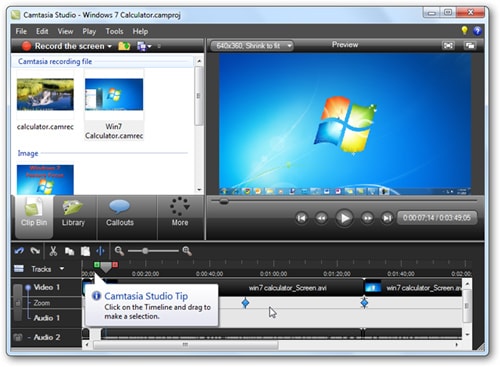500x367 pixels.
Task: Click the timeline zoom out magnifier
Action: (x=119, y=251)
